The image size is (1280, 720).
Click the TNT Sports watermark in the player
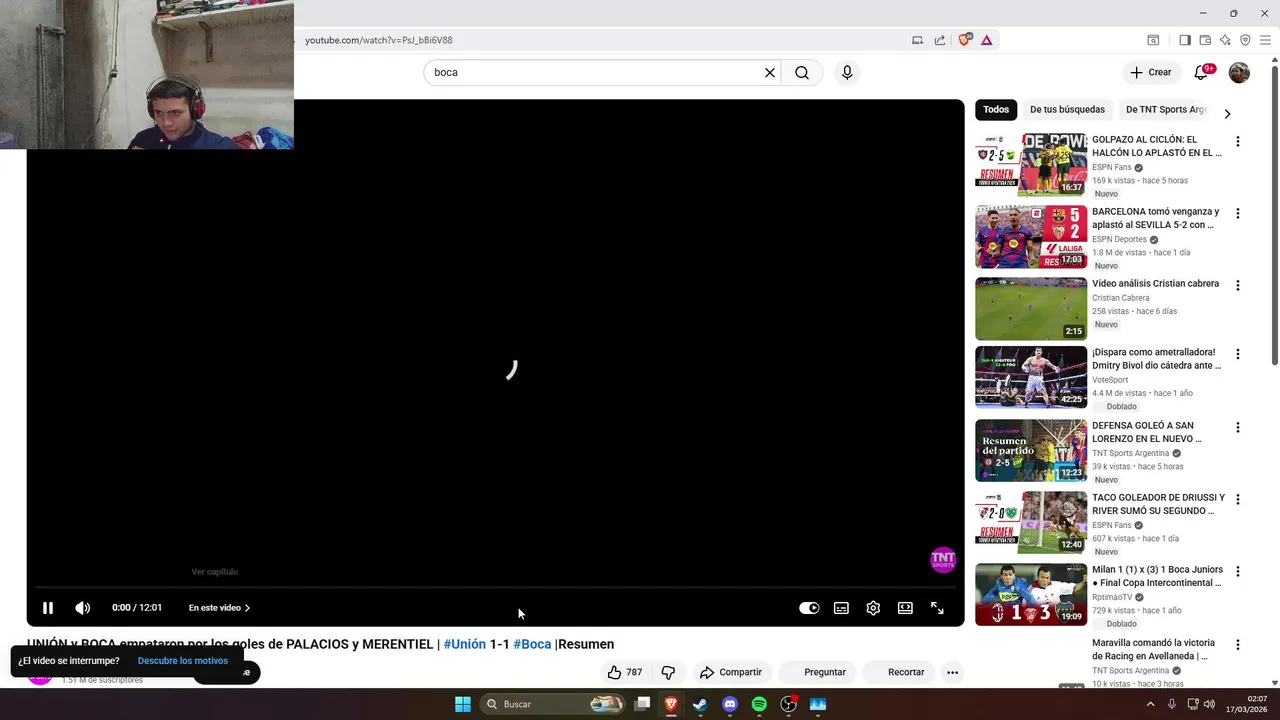click(943, 560)
